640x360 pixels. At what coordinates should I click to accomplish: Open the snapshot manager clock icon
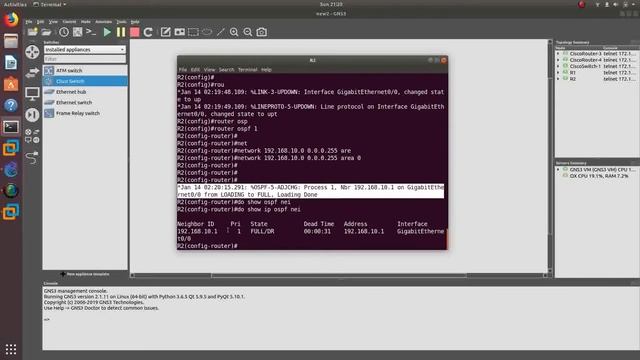tap(64, 32)
